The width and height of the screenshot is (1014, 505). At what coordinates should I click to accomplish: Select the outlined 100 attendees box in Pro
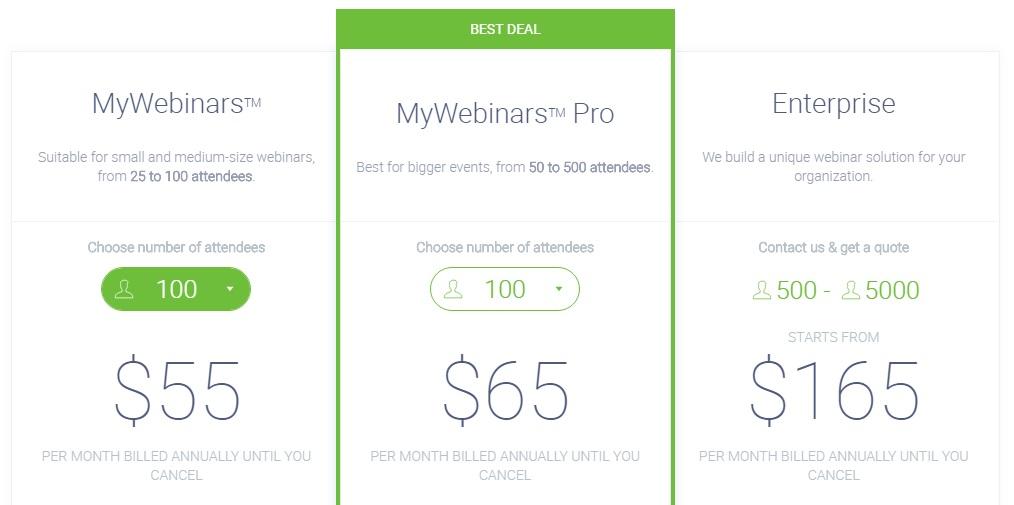(x=505, y=289)
